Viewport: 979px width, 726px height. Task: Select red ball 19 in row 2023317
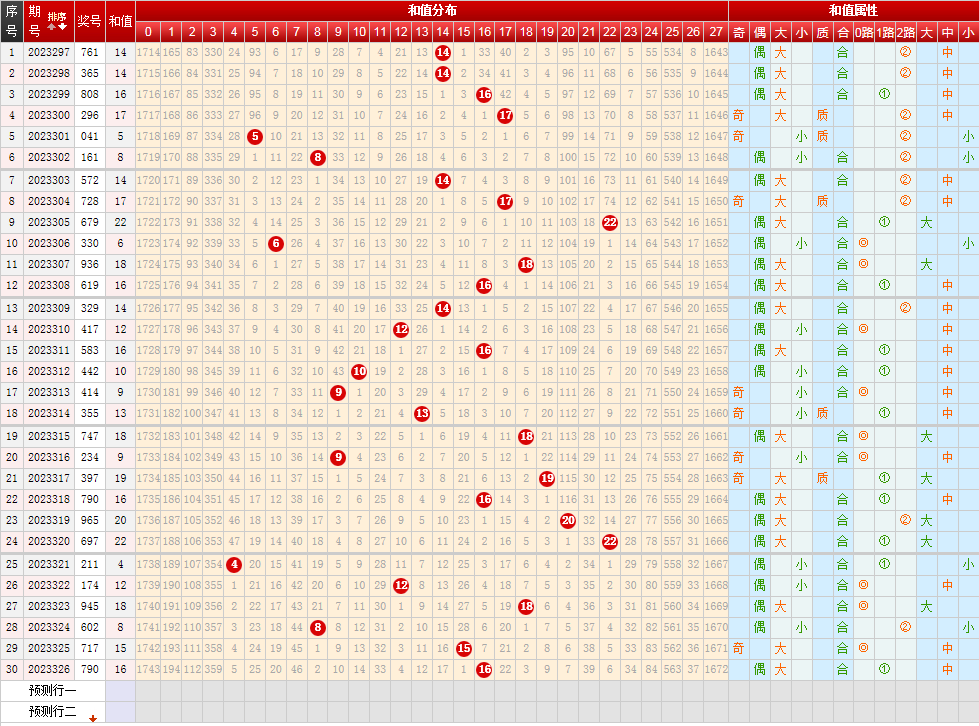coord(547,478)
